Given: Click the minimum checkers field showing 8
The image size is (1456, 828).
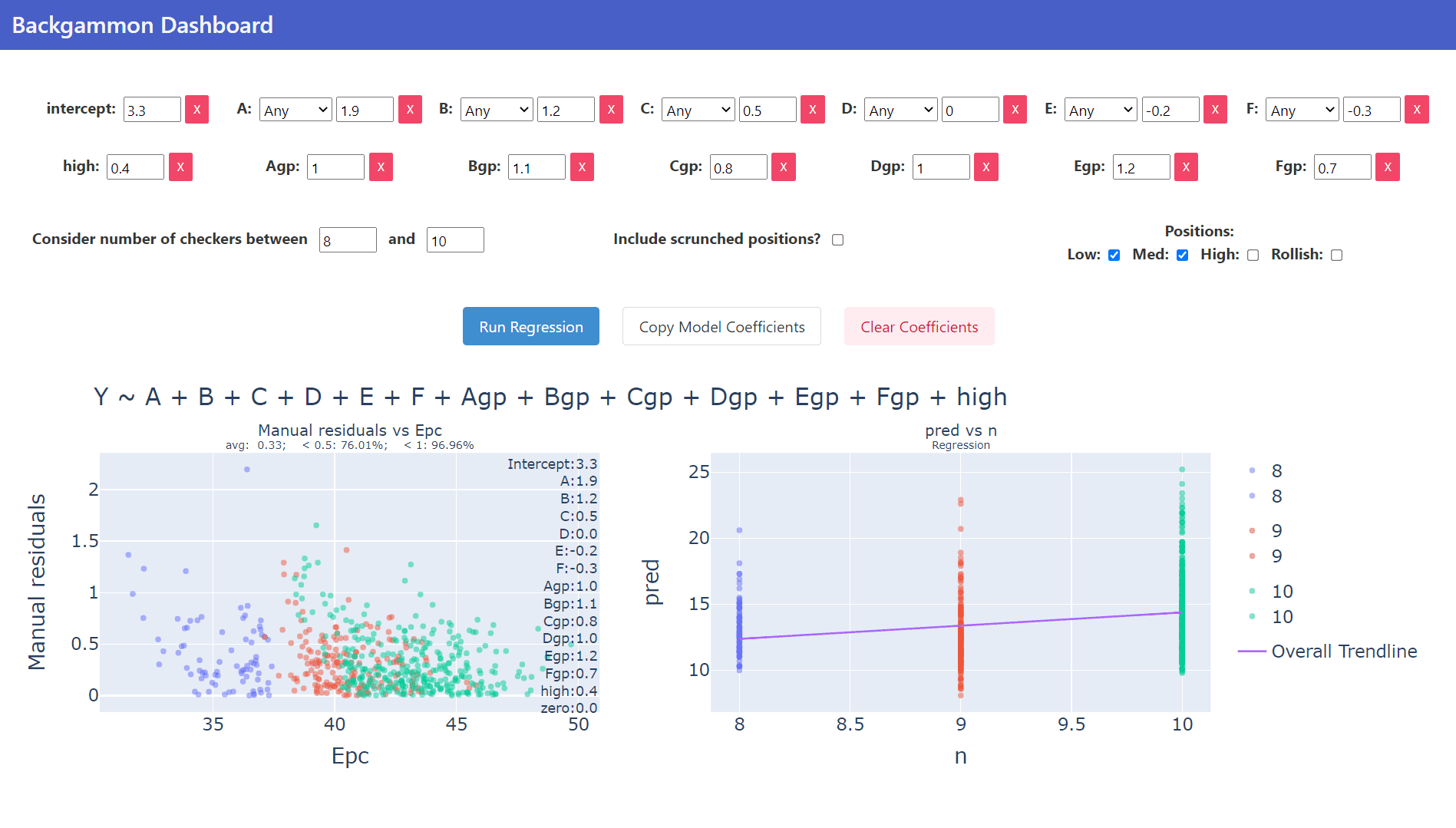Looking at the screenshot, I should coord(348,240).
